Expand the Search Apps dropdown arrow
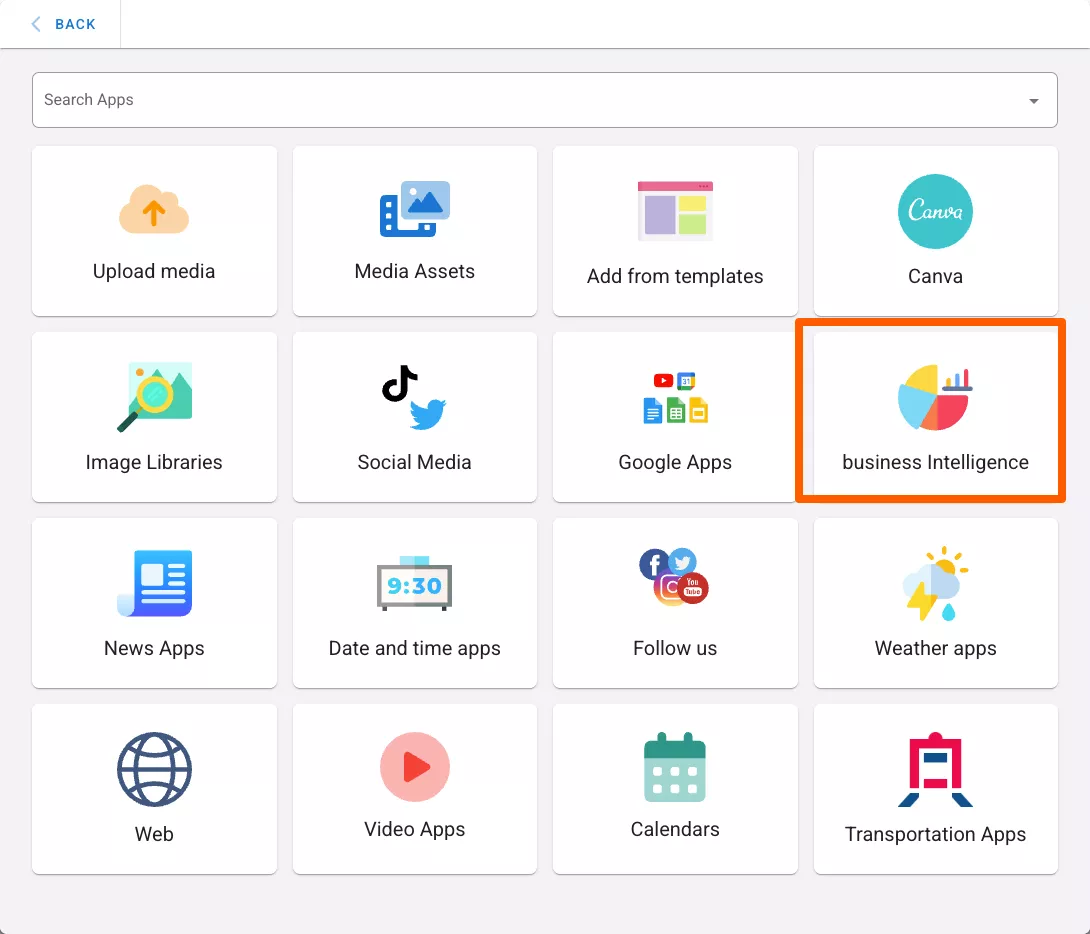The image size is (1090, 934). (x=1034, y=101)
